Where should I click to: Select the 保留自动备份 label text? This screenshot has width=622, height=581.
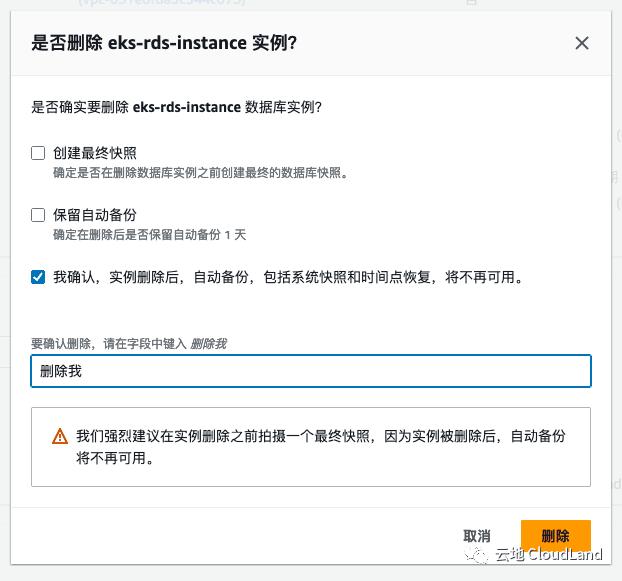[95, 215]
